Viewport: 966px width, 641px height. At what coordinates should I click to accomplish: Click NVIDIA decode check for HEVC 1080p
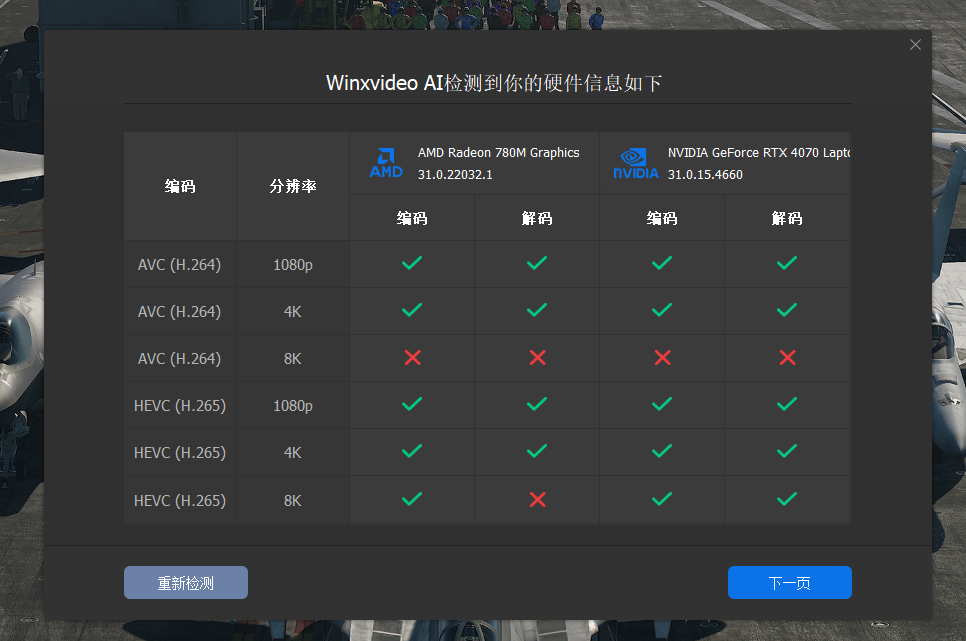787,404
